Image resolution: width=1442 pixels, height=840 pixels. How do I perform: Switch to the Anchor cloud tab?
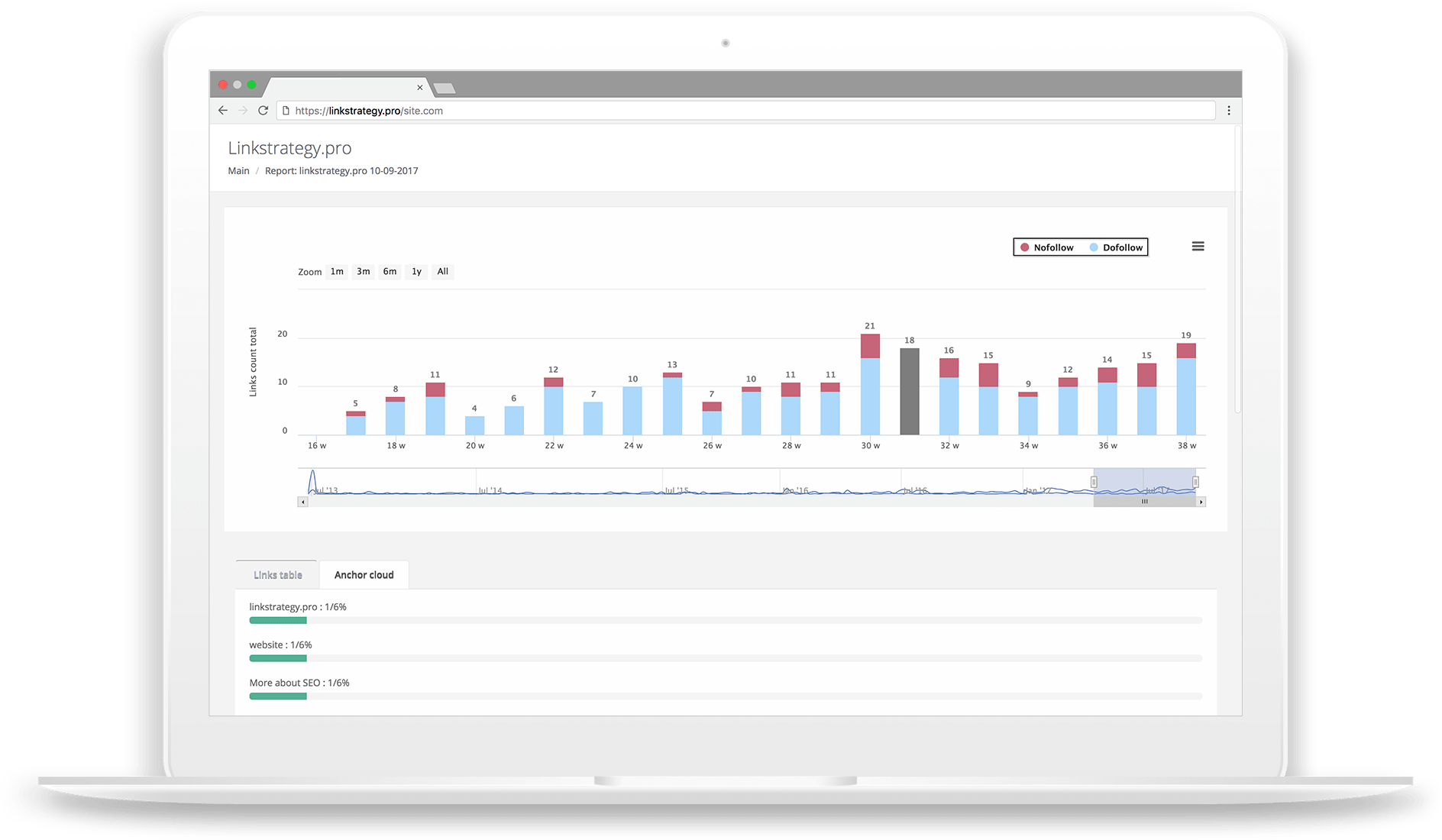coord(364,574)
